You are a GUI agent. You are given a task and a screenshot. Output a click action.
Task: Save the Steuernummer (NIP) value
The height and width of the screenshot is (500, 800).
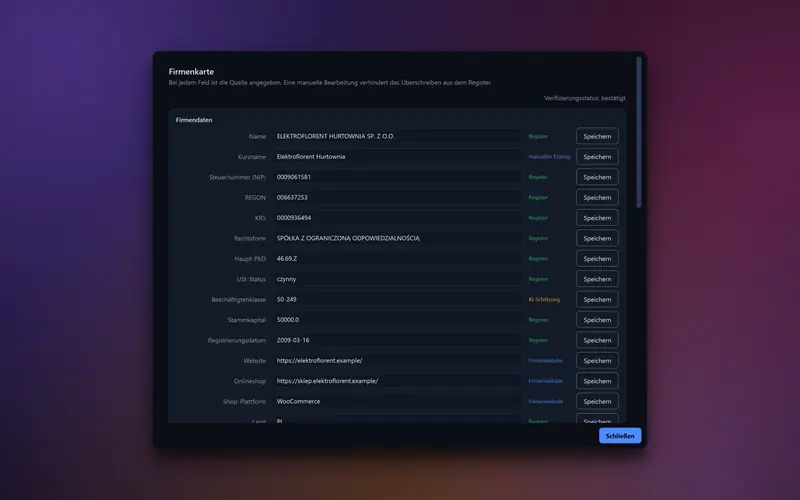[597, 177]
